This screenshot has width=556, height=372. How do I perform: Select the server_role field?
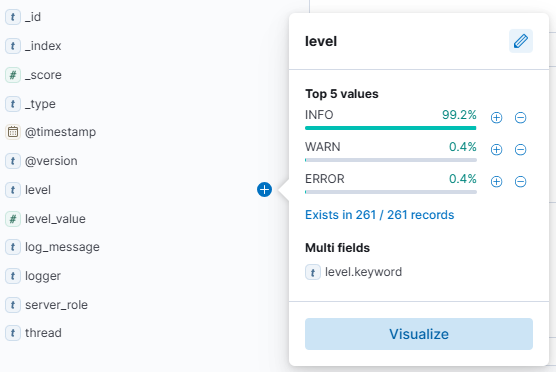pyautogui.click(x=56, y=305)
